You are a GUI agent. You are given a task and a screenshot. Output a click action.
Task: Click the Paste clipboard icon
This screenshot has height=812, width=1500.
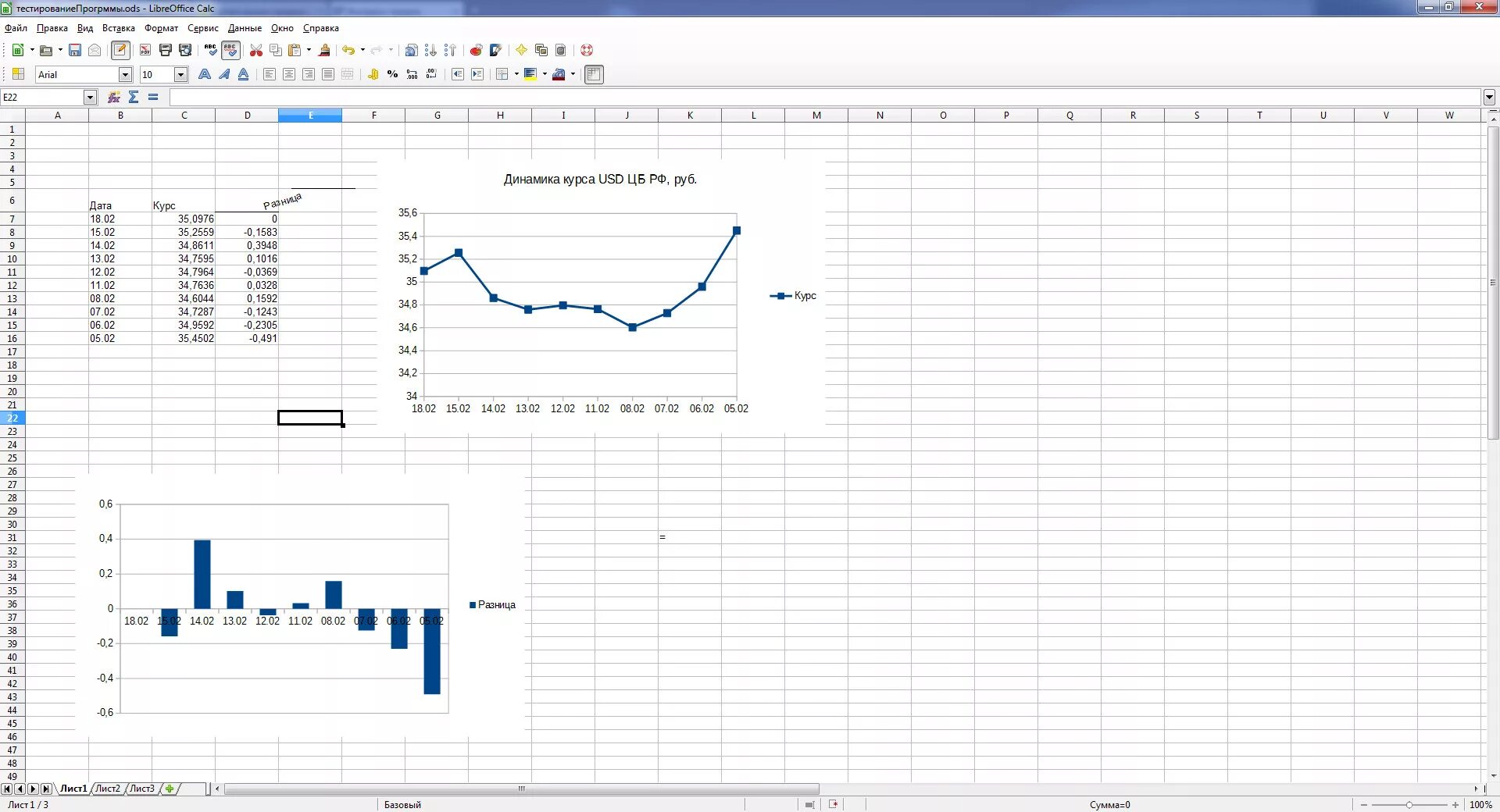click(x=295, y=50)
